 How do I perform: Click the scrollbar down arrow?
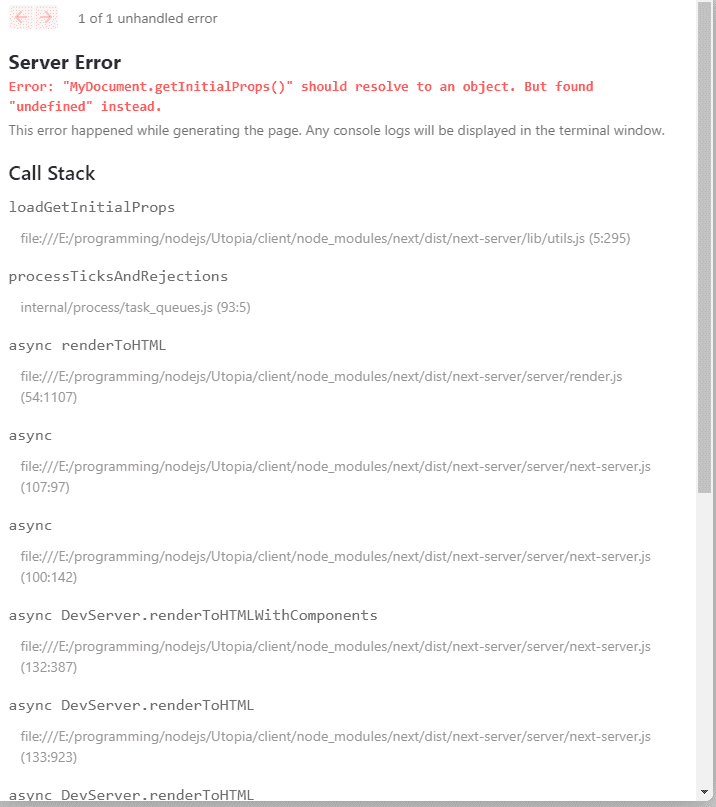click(704, 792)
